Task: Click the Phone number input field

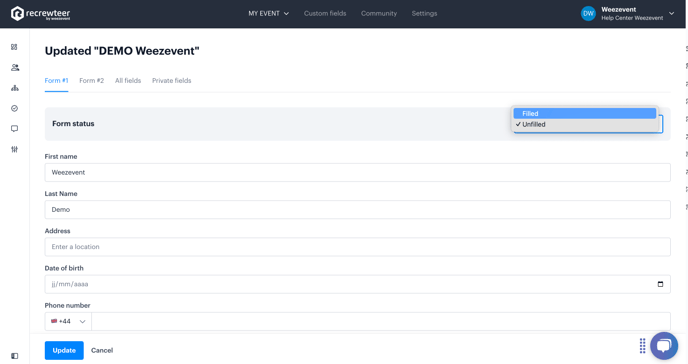Action: (381, 321)
